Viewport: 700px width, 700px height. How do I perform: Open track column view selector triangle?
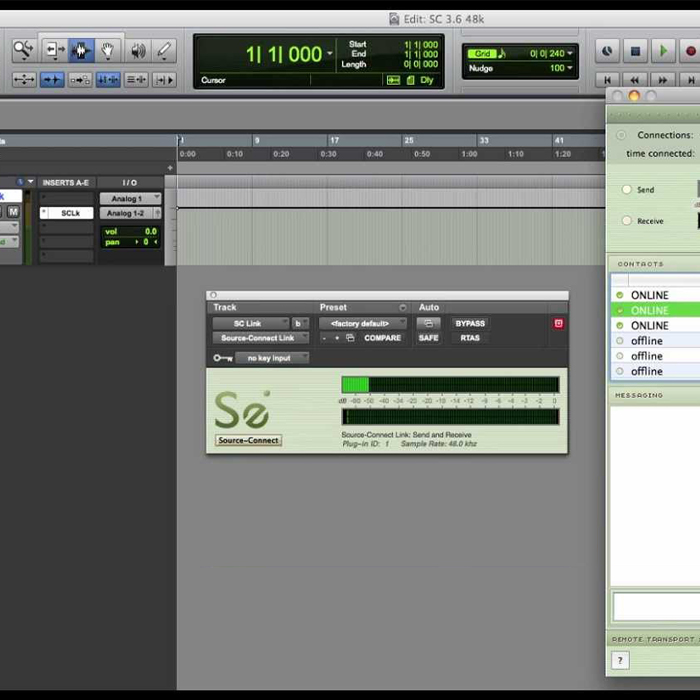click(30, 182)
